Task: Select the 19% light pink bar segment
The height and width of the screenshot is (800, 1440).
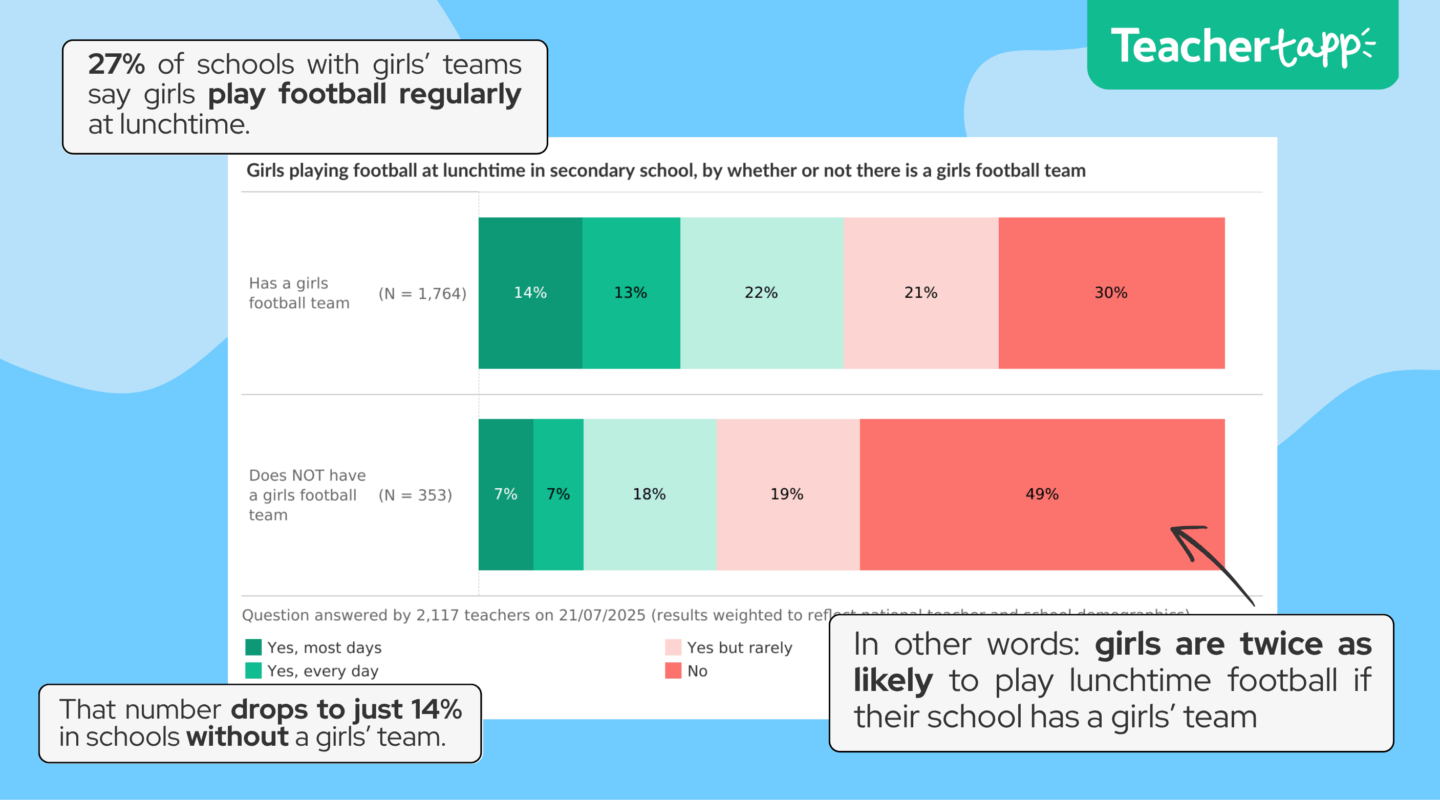Action: pyautogui.click(x=787, y=494)
